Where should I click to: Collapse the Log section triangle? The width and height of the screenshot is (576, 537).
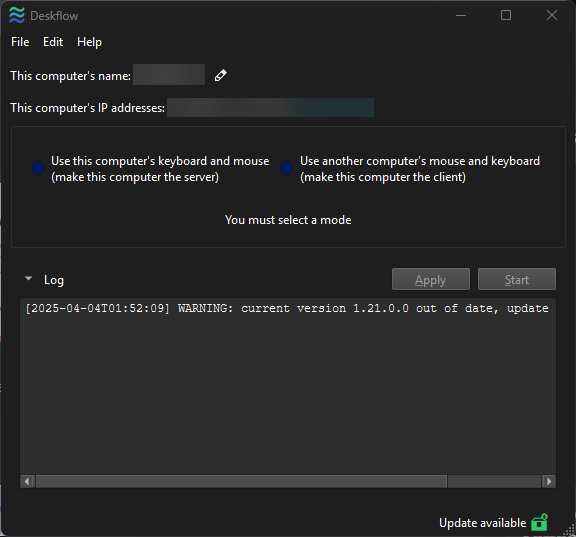[28, 279]
